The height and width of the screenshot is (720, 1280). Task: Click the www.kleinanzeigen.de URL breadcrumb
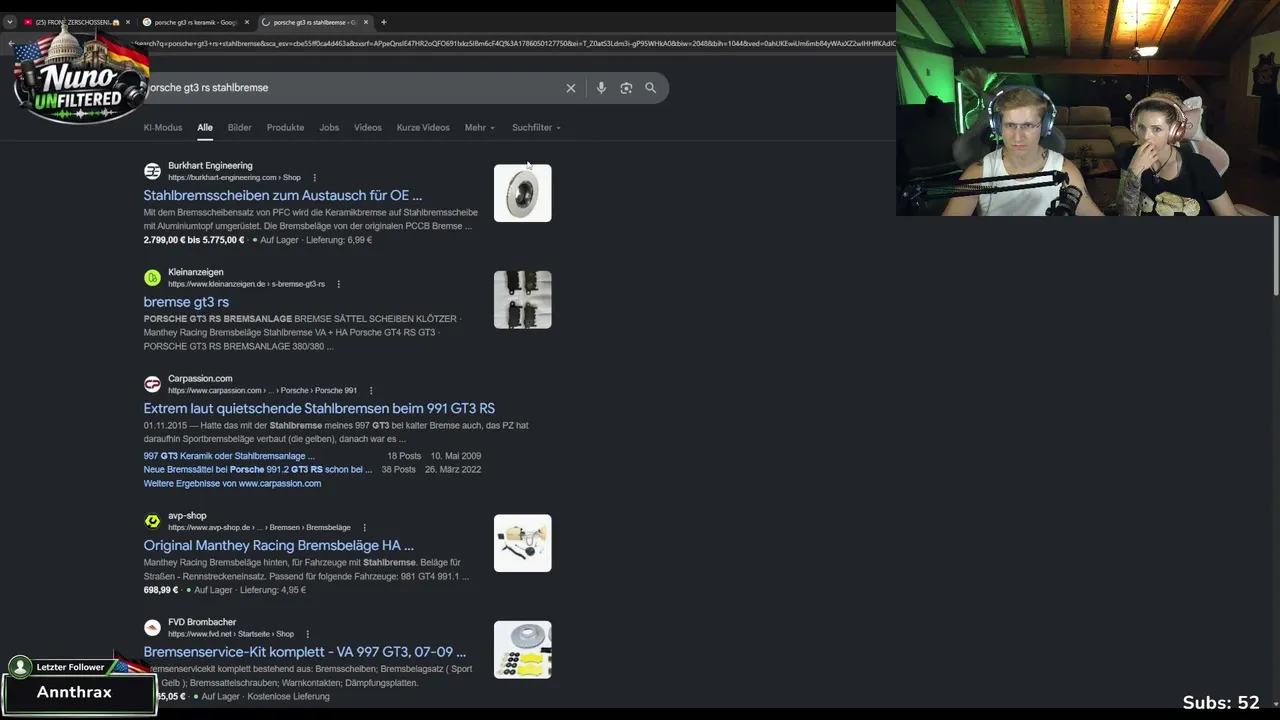click(246, 284)
